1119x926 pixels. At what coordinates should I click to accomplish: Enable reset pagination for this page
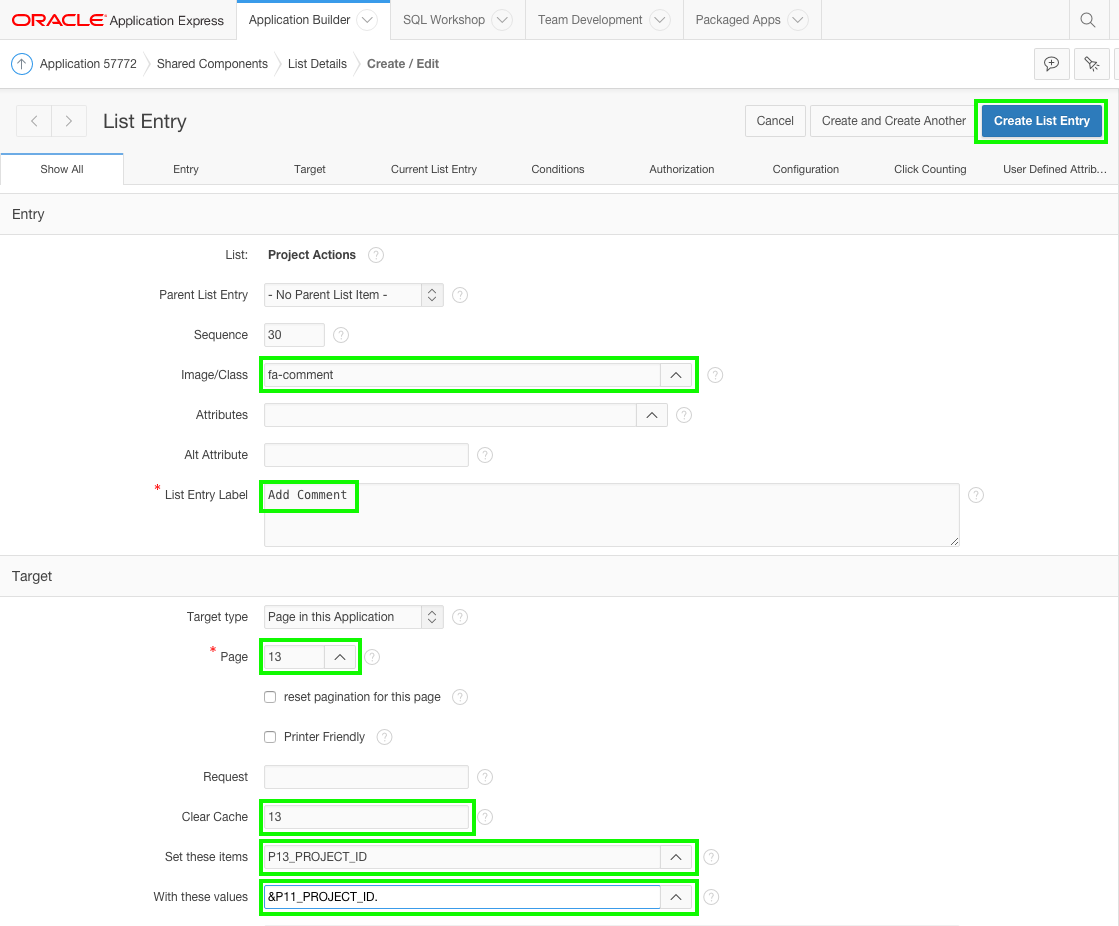click(269, 697)
